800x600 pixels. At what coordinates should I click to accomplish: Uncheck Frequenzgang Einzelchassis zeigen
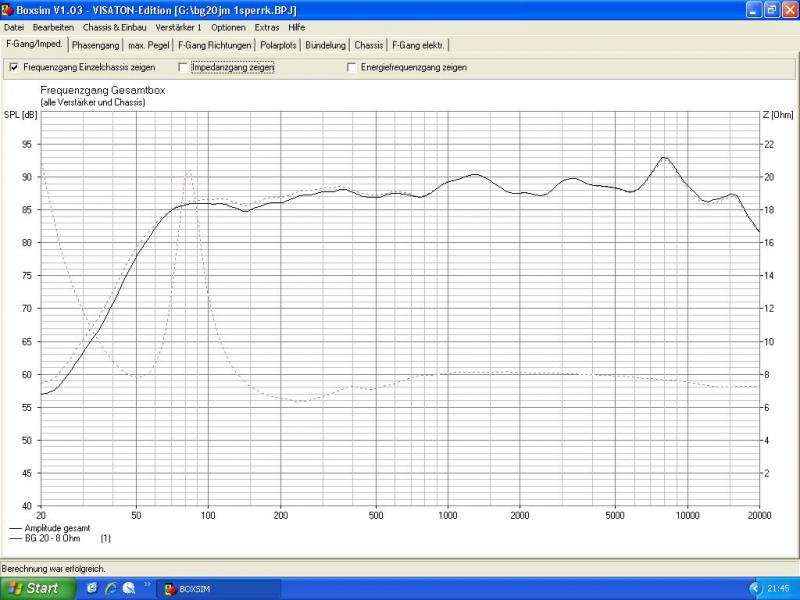(x=14, y=67)
